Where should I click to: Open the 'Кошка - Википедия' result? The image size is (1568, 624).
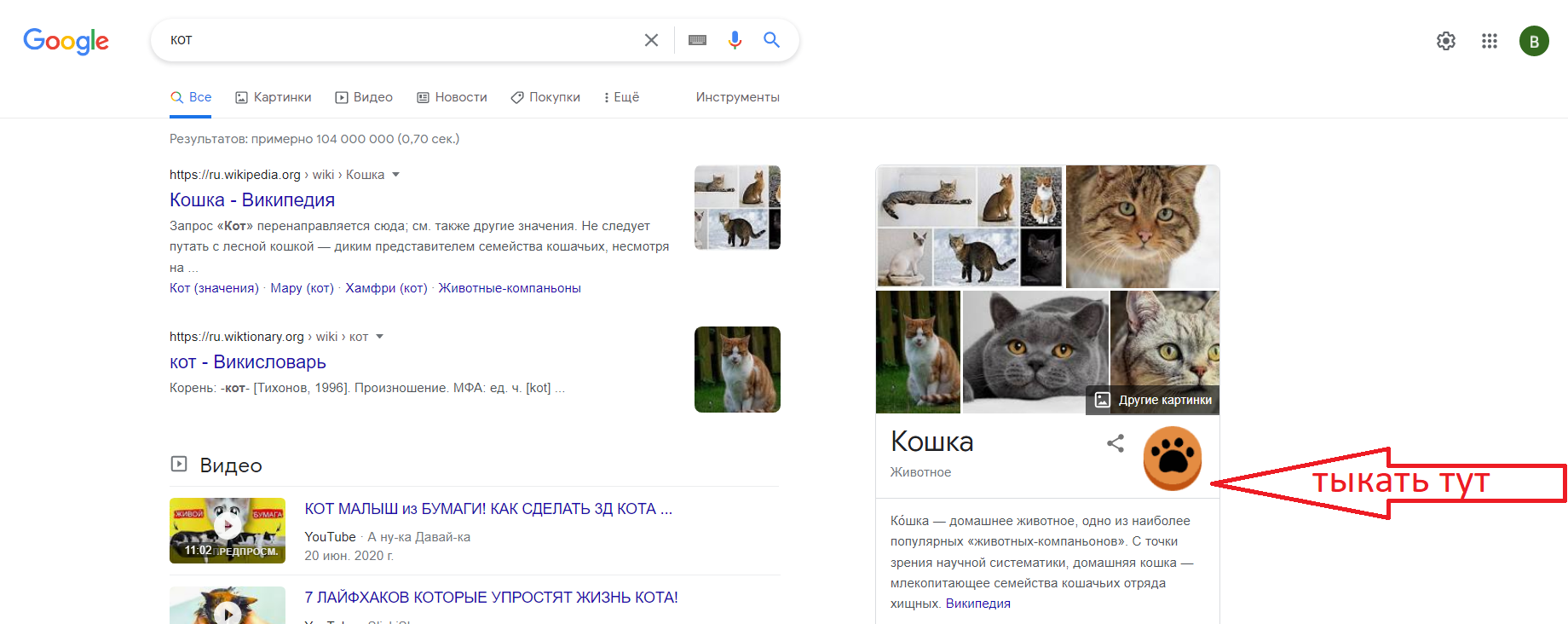click(x=252, y=199)
